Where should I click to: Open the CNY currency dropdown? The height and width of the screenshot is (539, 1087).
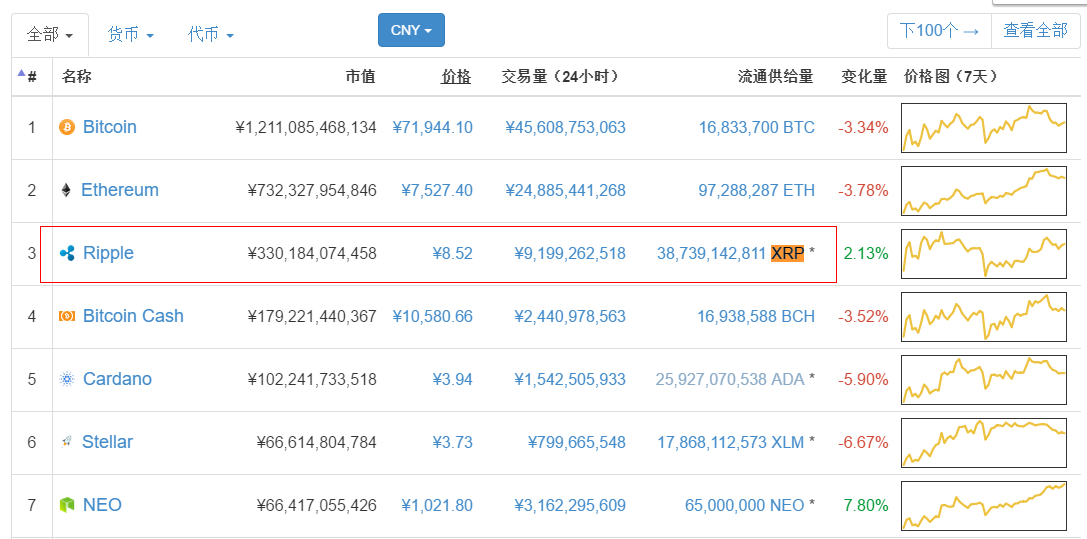click(411, 30)
